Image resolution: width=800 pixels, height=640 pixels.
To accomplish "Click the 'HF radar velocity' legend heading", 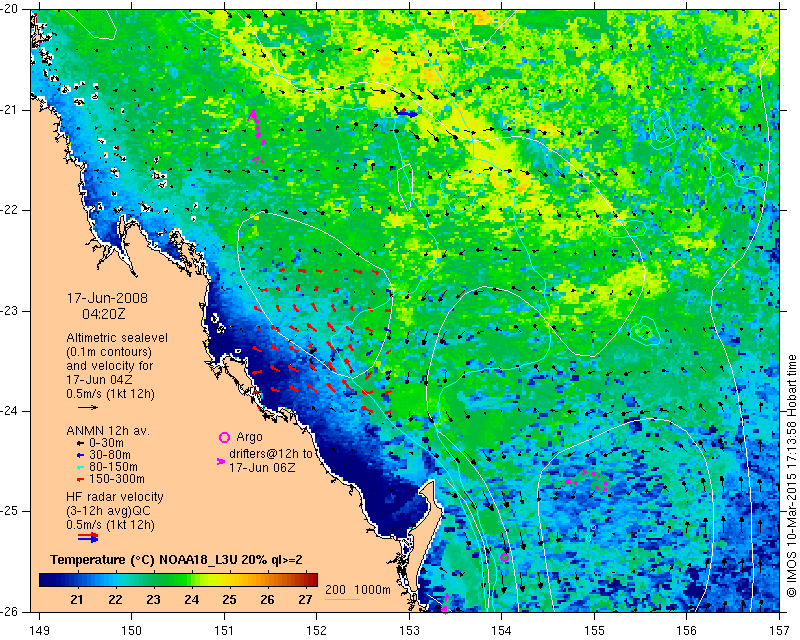I will (x=115, y=497).
